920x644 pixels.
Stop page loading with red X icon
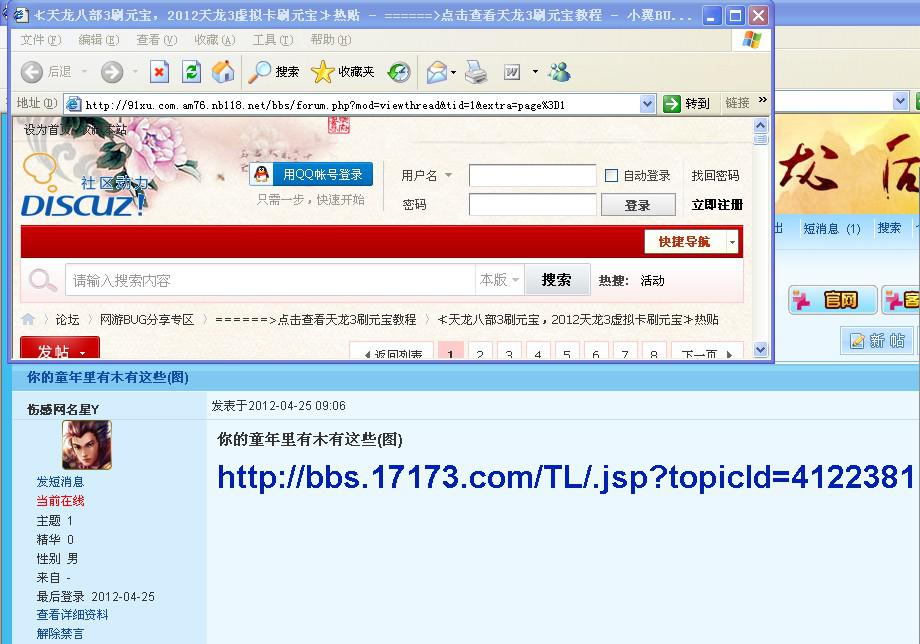(x=159, y=72)
